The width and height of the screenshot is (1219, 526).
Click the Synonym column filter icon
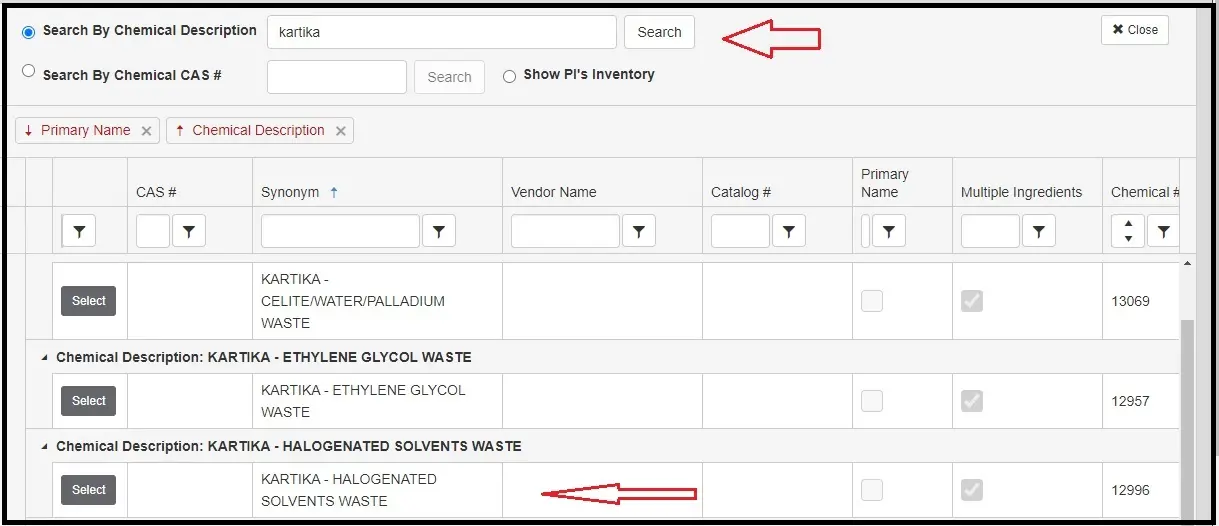(438, 232)
